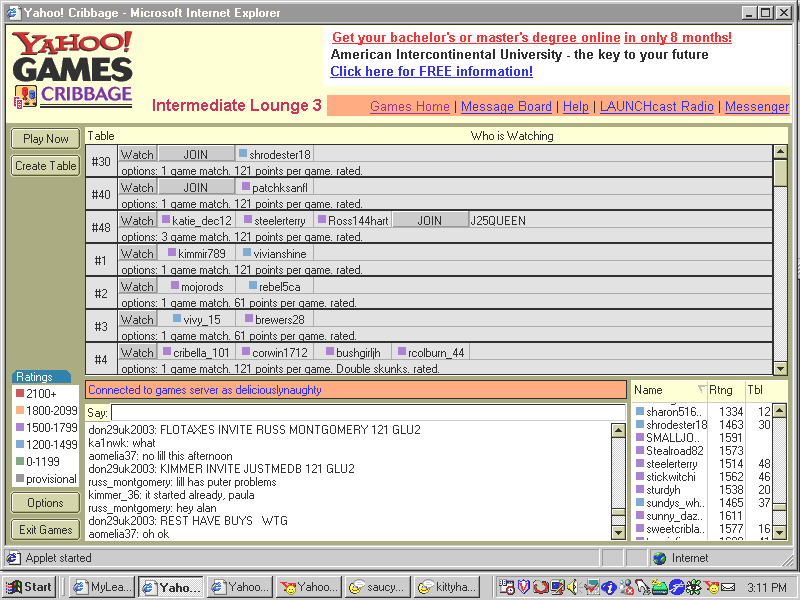Click the 'Get your bachelor's or master's degree online' link
Viewport: 800px width, 600px height.
(x=476, y=37)
